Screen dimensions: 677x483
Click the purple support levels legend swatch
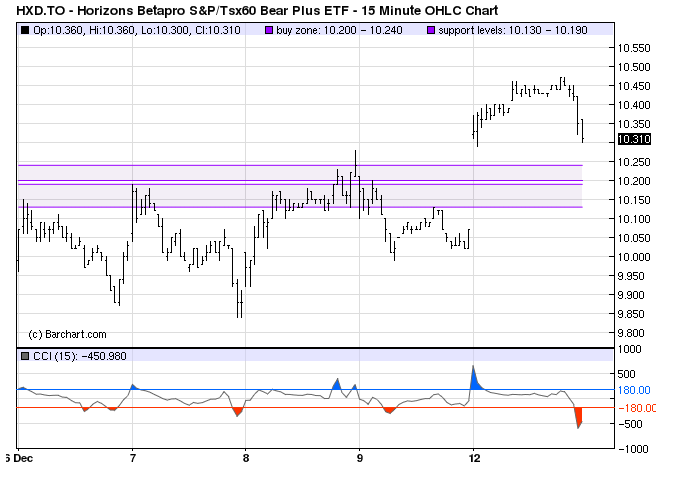click(431, 30)
